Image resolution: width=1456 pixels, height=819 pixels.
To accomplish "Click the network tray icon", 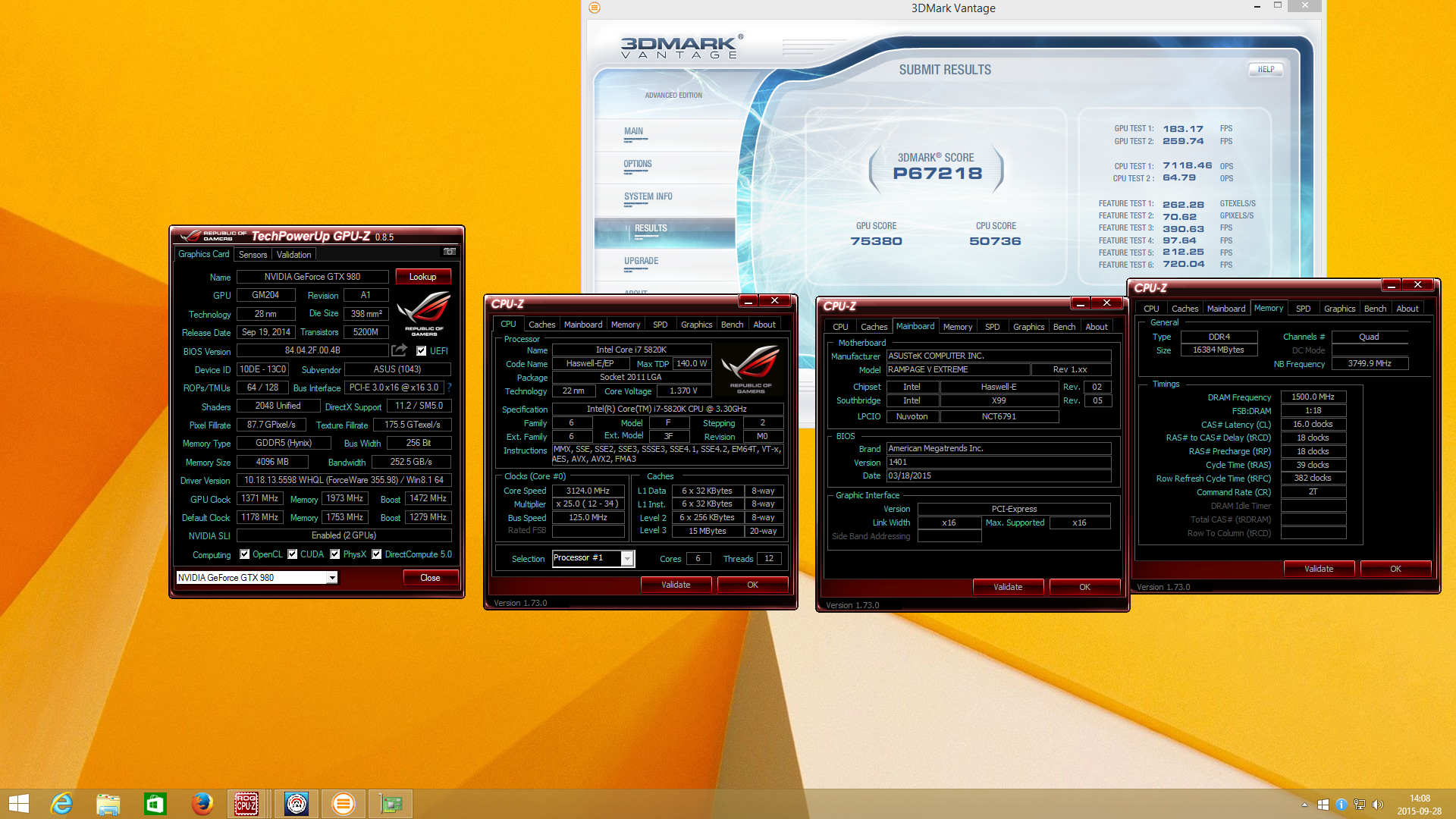I will [x=1360, y=805].
